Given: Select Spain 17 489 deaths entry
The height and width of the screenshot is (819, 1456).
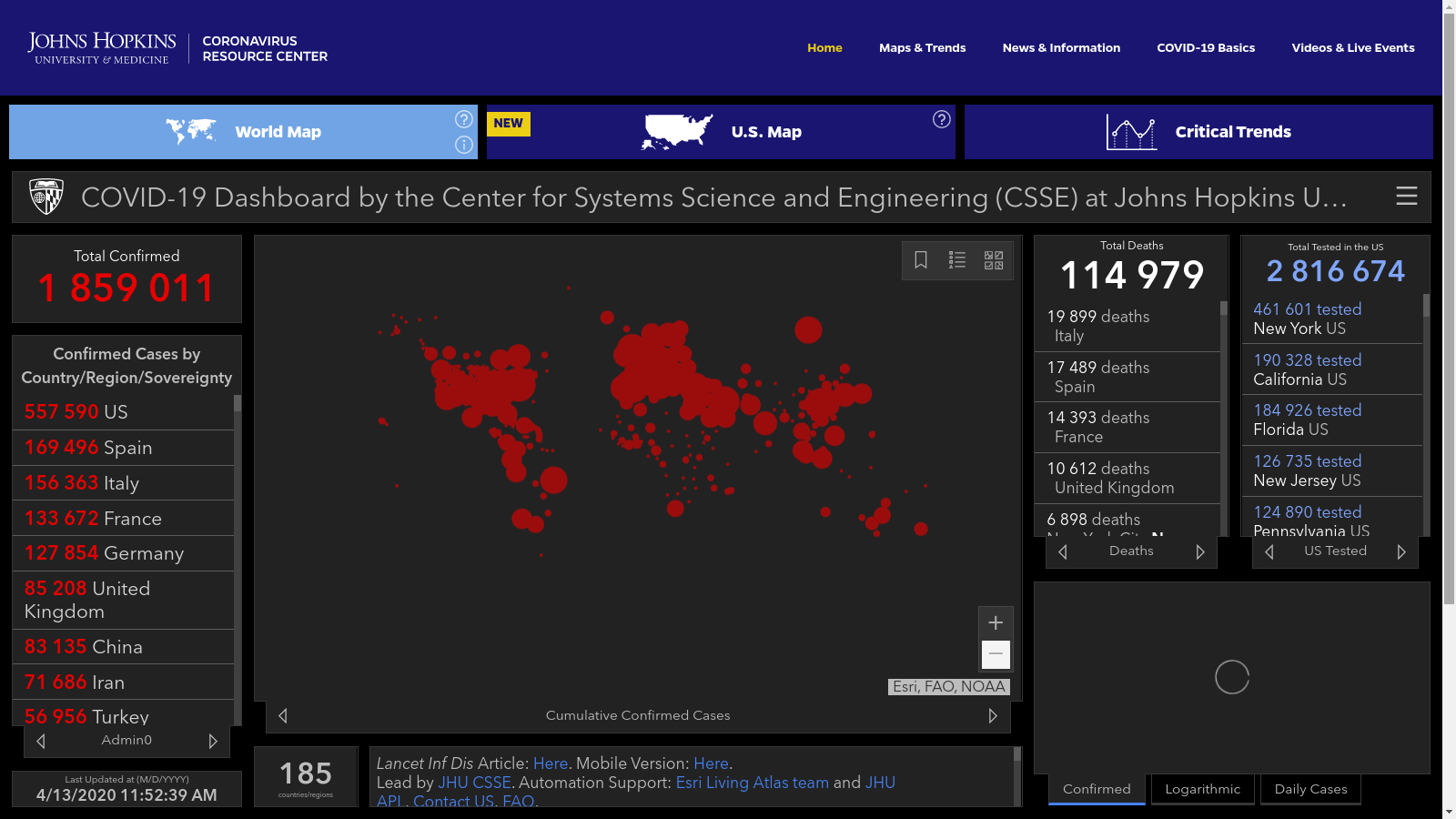Looking at the screenshot, I should tap(1127, 377).
